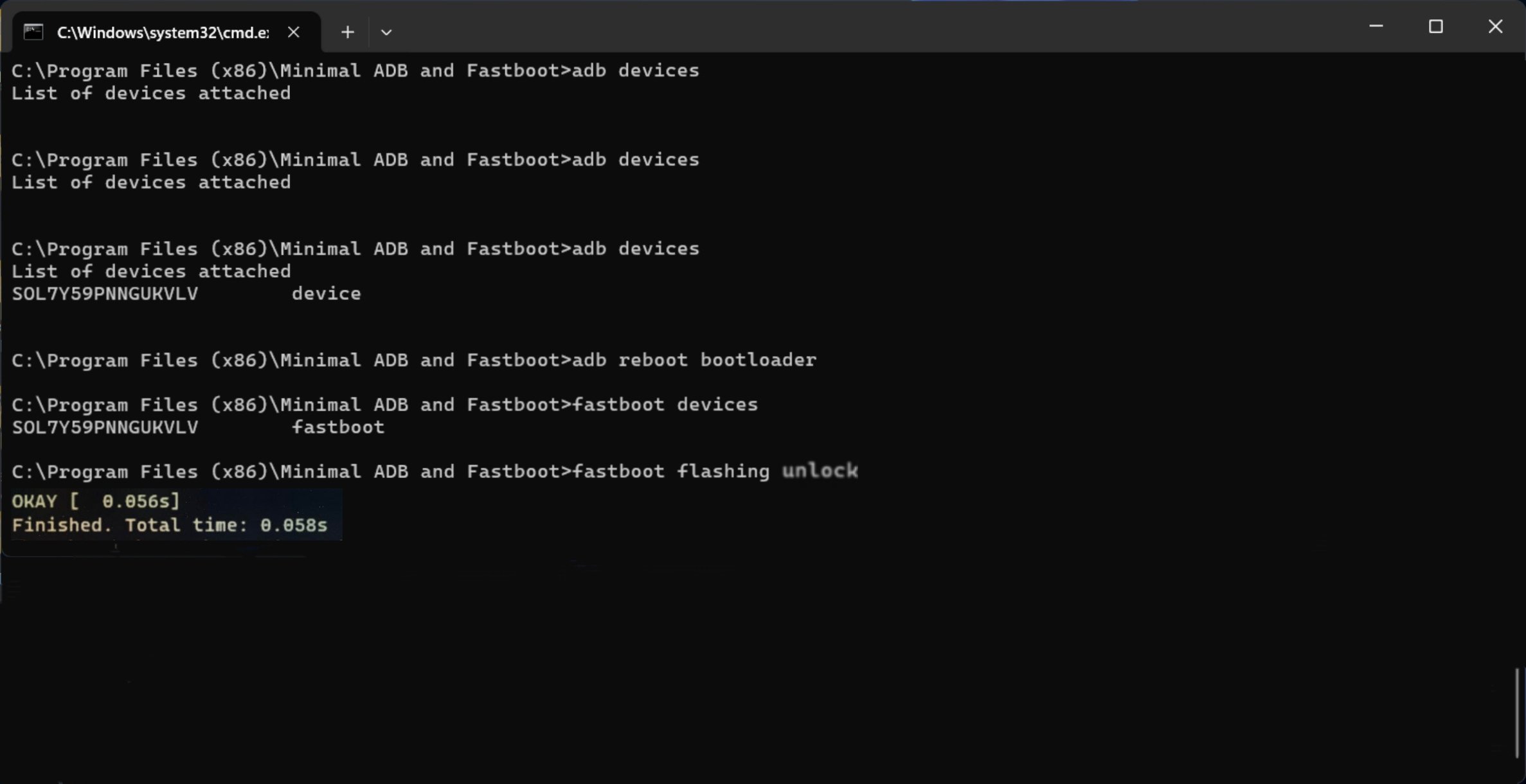Click the minimize window button

coord(1375,26)
